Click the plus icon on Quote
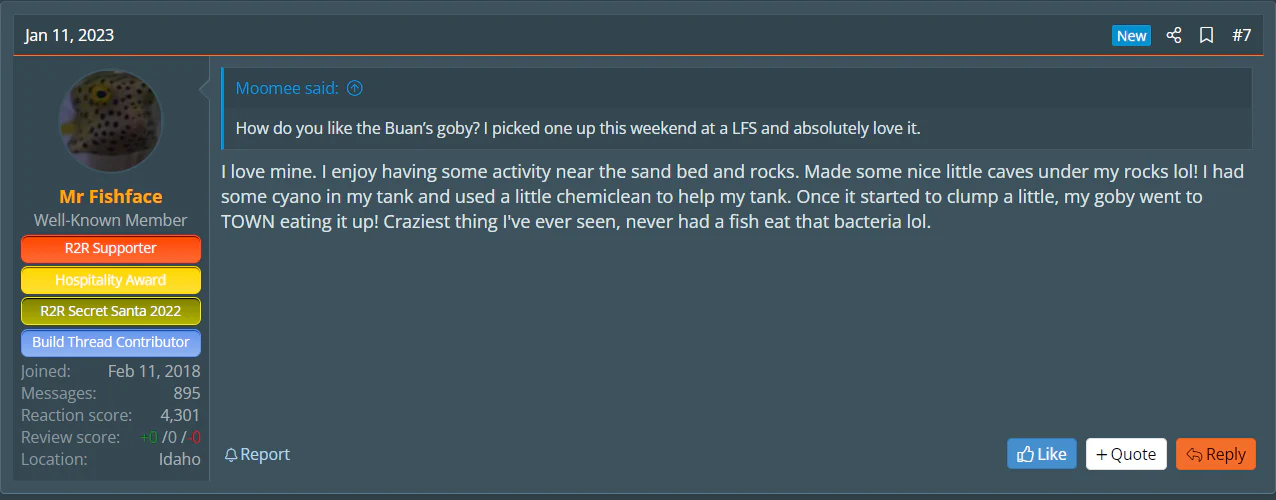 pyautogui.click(x=1101, y=454)
